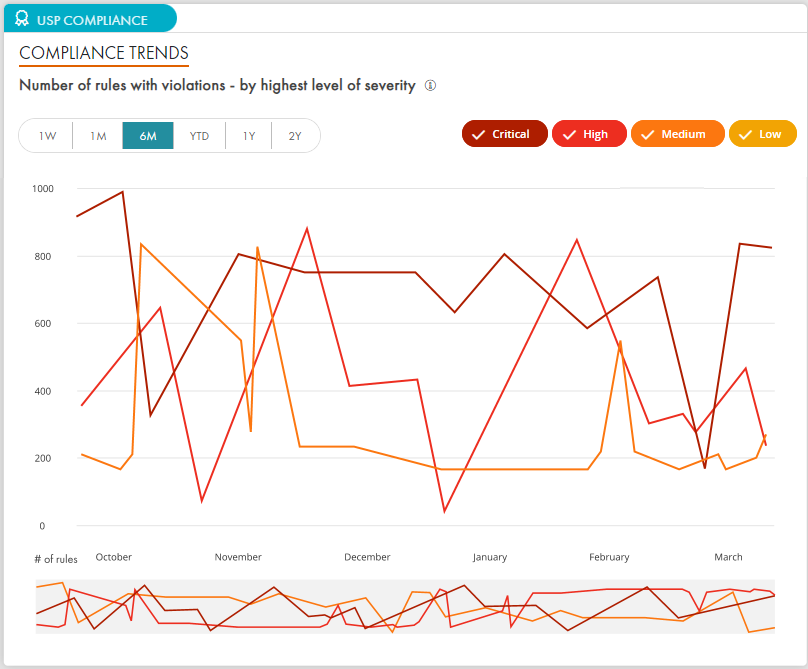Image resolution: width=808 pixels, height=669 pixels.
Task: Select the active 6M range button
Action: click(148, 136)
